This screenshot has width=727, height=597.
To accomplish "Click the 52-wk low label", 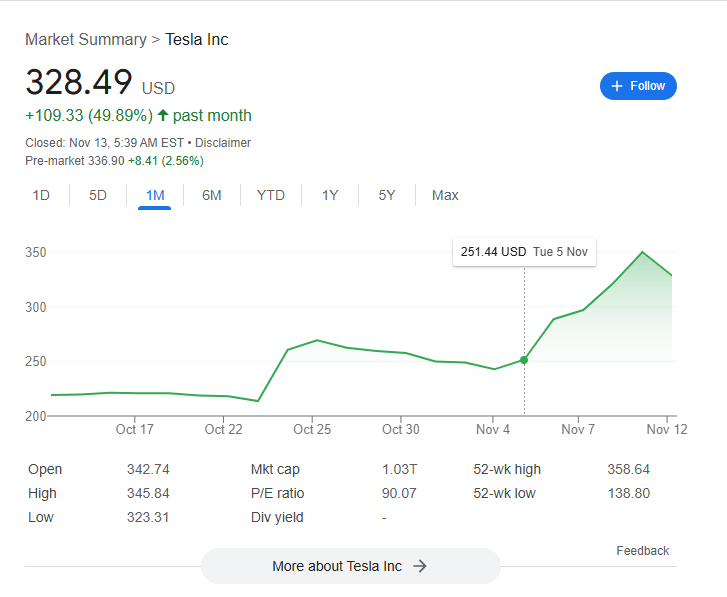I will [504, 493].
